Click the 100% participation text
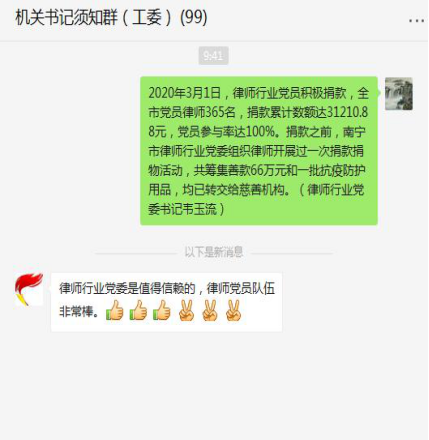This screenshot has height=440, width=429. [x=260, y=132]
